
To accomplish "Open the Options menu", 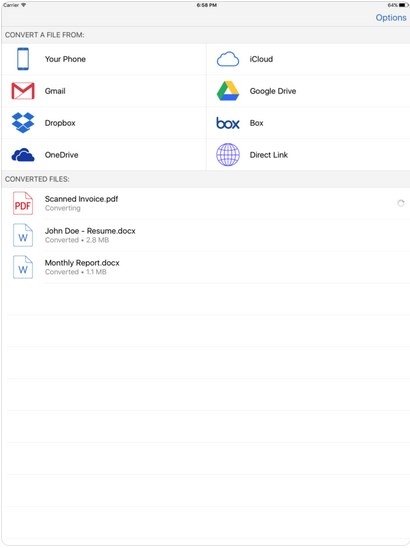I will [x=391, y=17].
